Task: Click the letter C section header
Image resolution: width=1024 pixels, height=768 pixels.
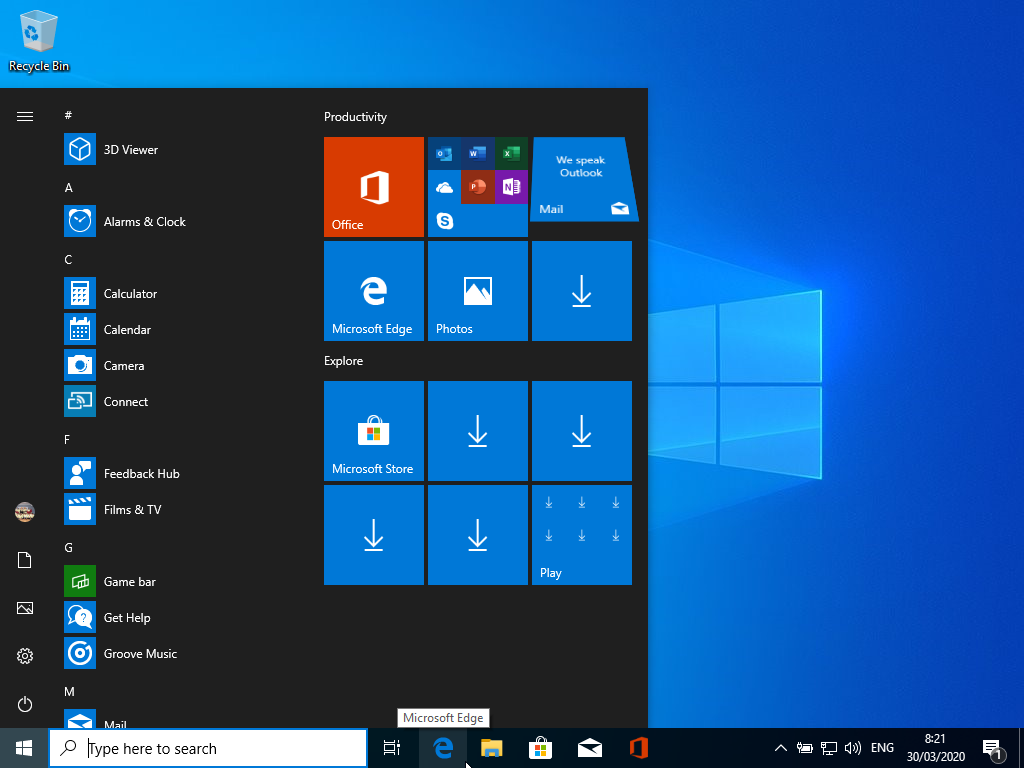Action: (68, 260)
